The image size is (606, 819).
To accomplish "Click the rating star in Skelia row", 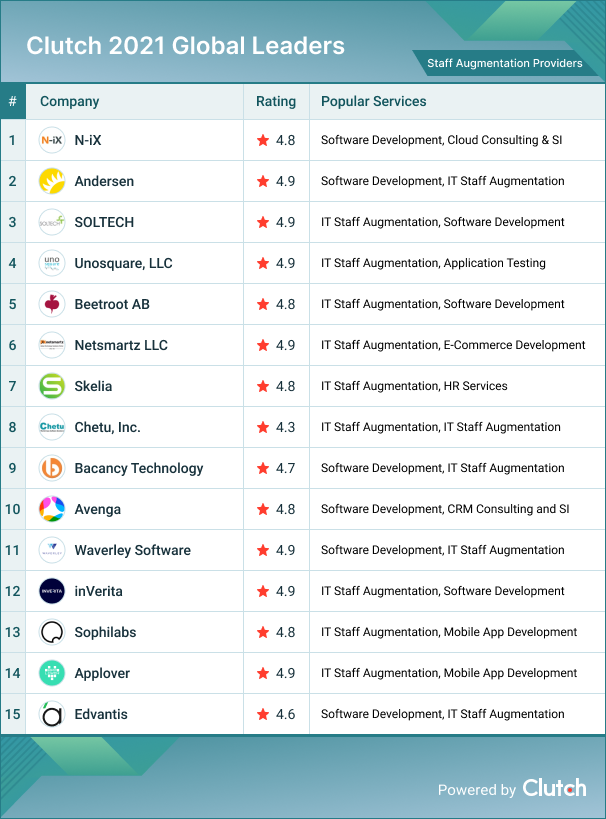I will coord(263,386).
